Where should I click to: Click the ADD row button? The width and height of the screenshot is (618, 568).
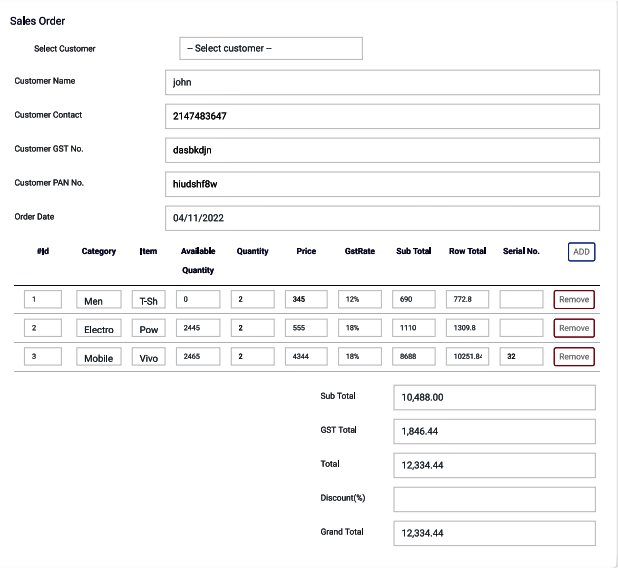[581, 252]
